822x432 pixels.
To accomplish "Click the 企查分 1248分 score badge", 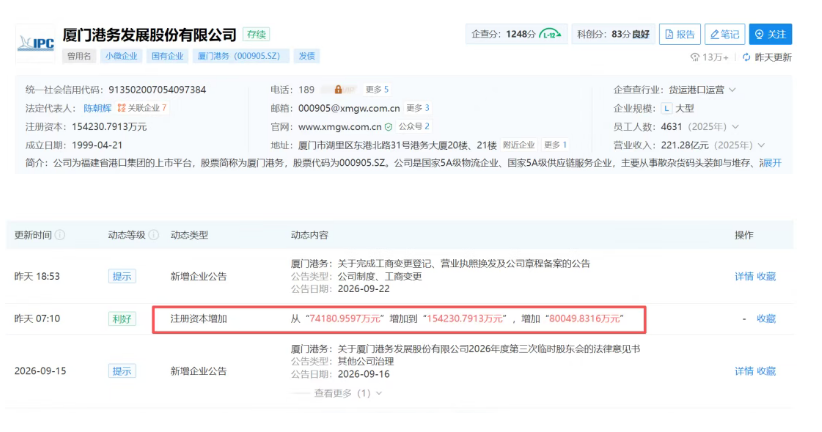I will click(516, 34).
